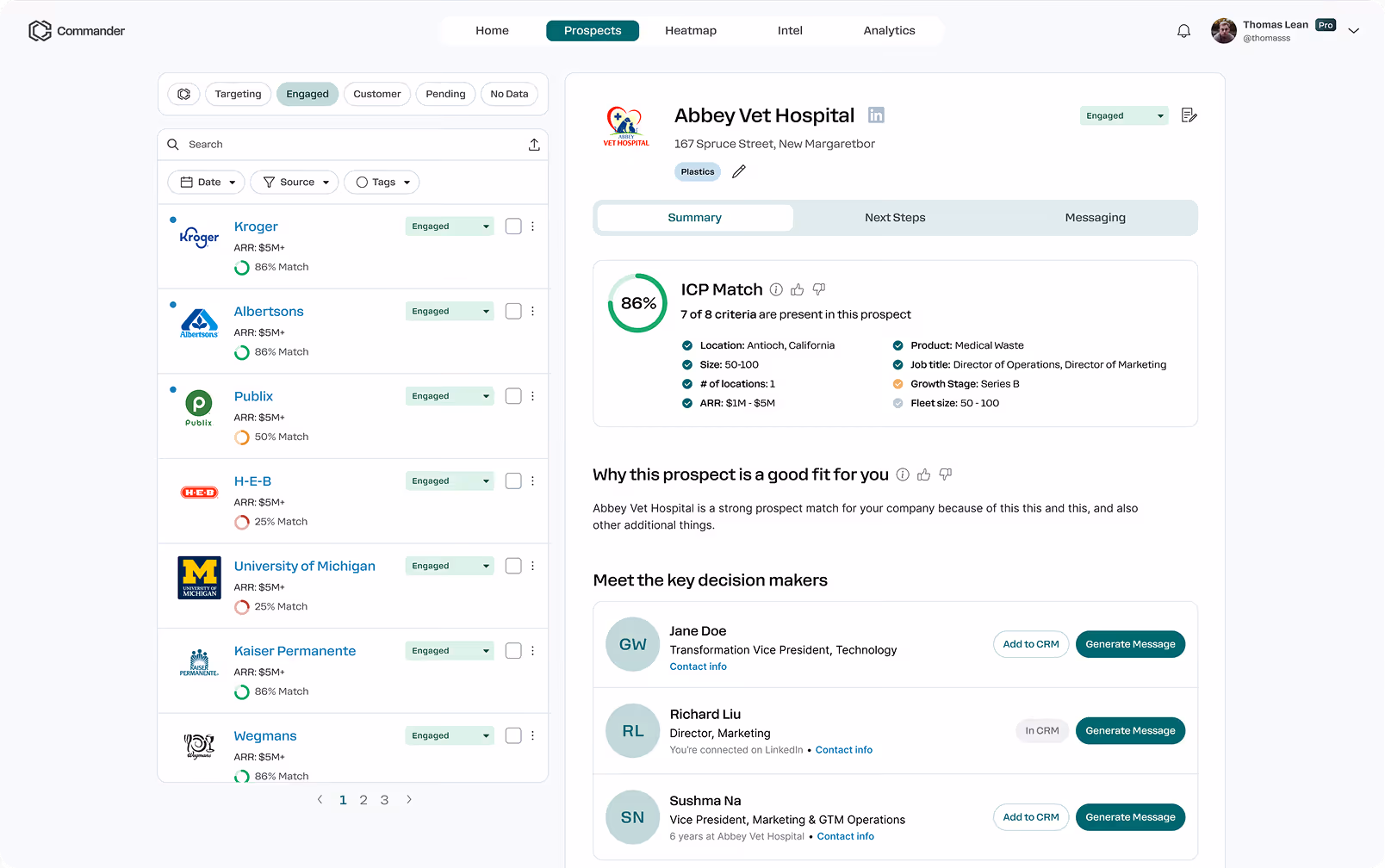Check the Kroger checkbox
Image resolution: width=1385 pixels, height=868 pixels.
coord(513,226)
